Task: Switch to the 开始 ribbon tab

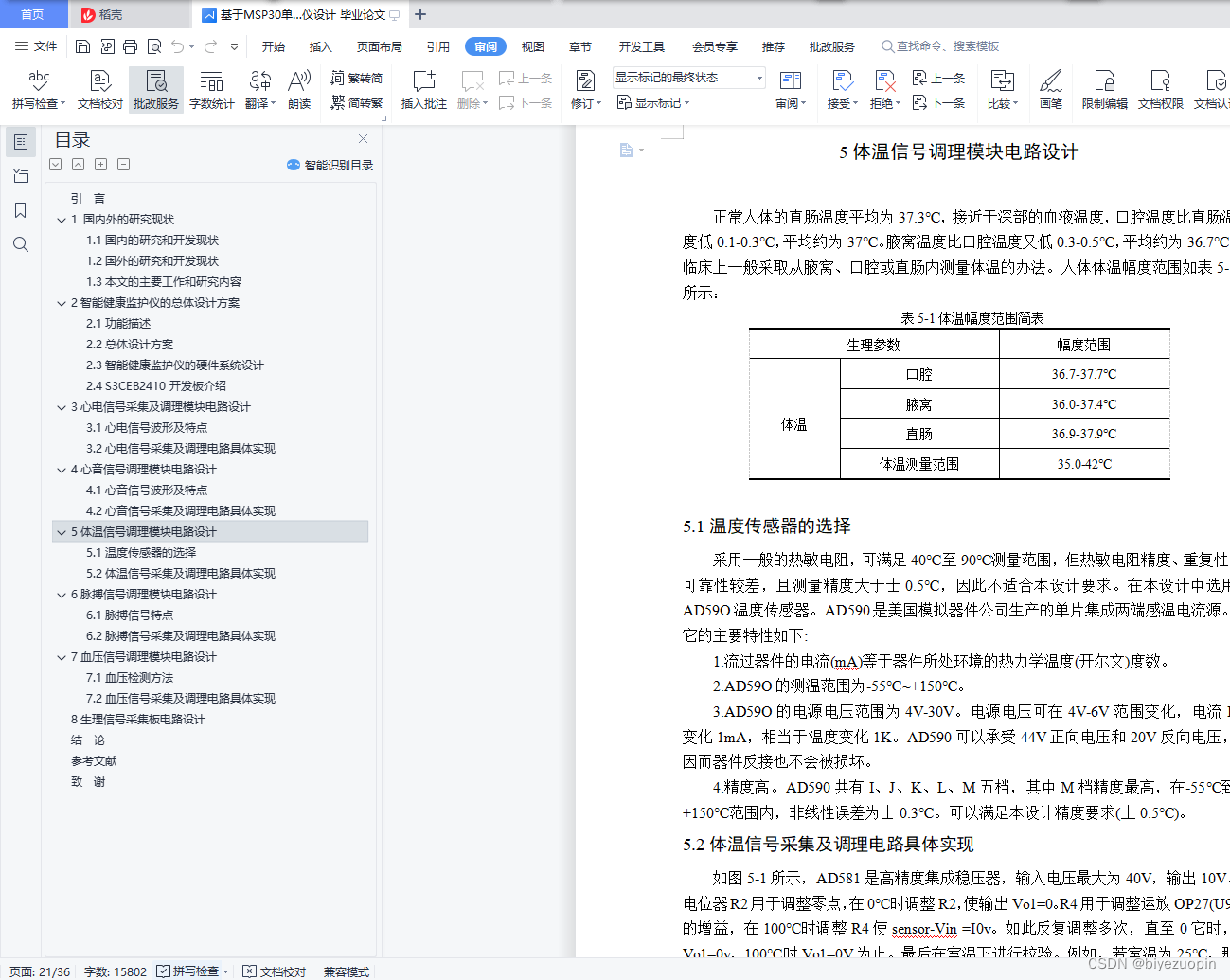Action: 274,46
